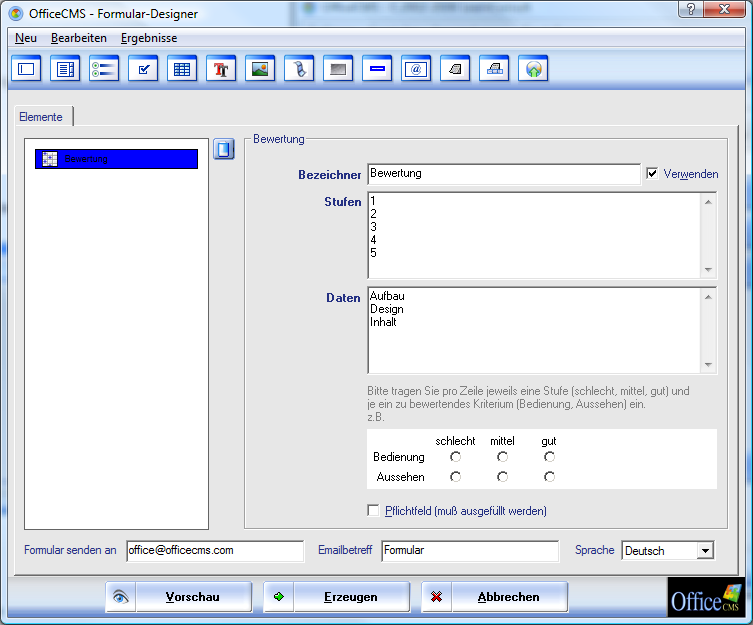
Task: Select Aussehen gut radio button
Action: click(549, 477)
